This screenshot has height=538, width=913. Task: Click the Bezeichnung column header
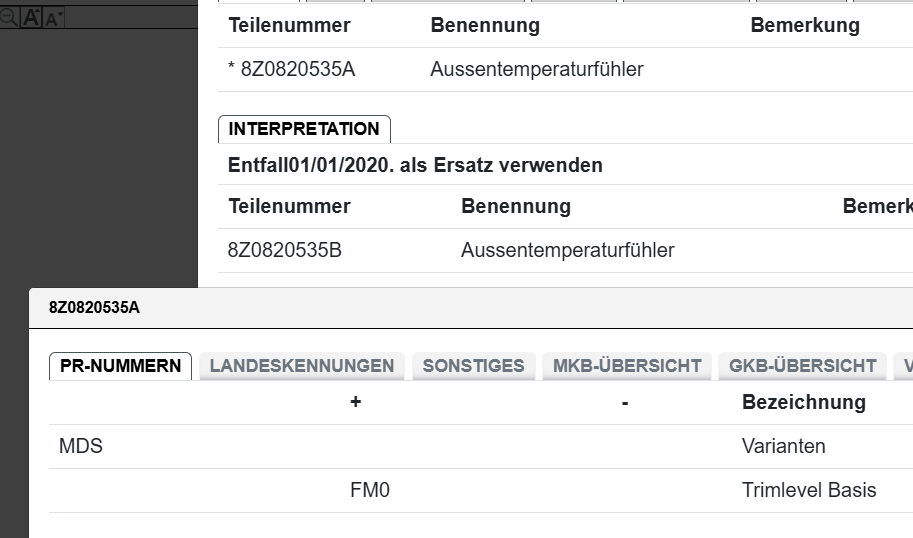[803, 402]
